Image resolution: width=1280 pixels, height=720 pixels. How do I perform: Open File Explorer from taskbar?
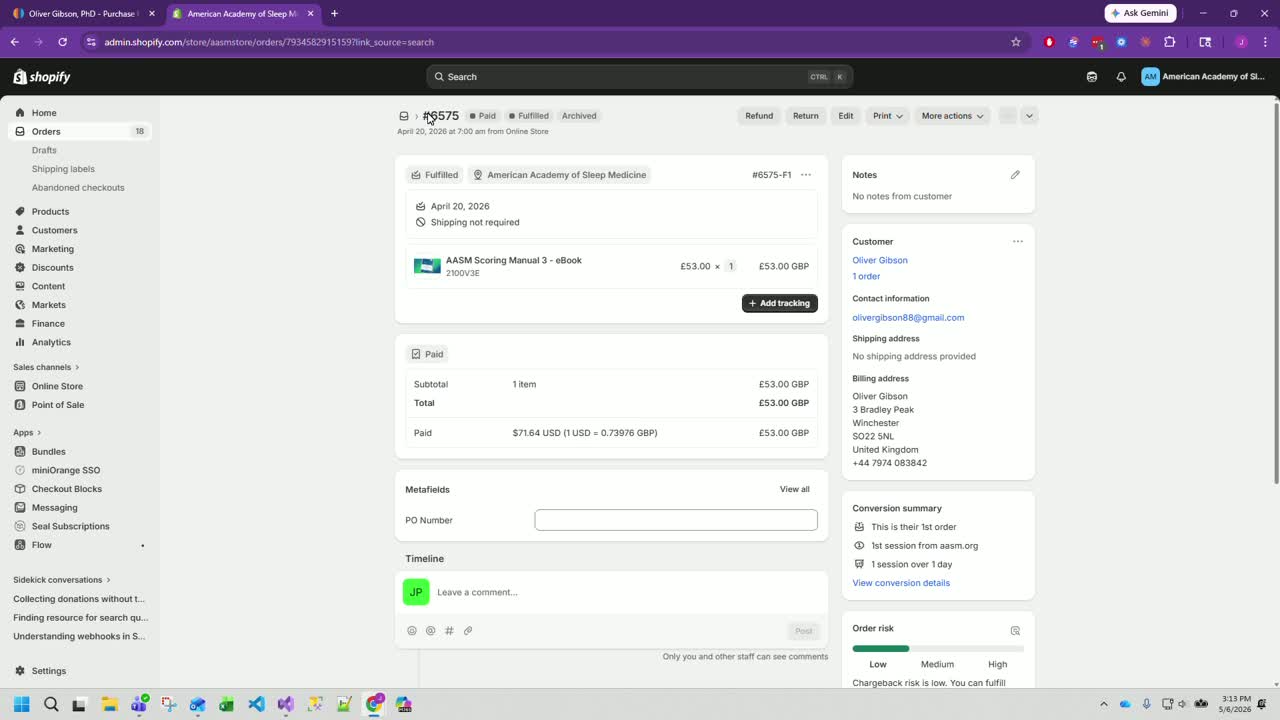click(110, 704)
